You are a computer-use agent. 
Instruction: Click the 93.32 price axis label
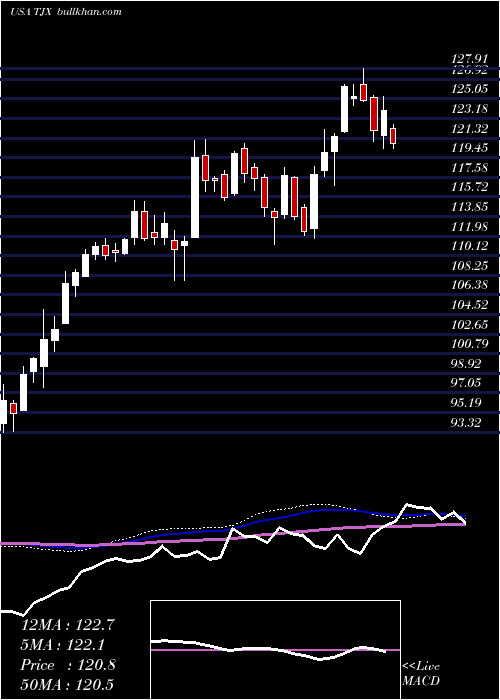tap(465, 423)
